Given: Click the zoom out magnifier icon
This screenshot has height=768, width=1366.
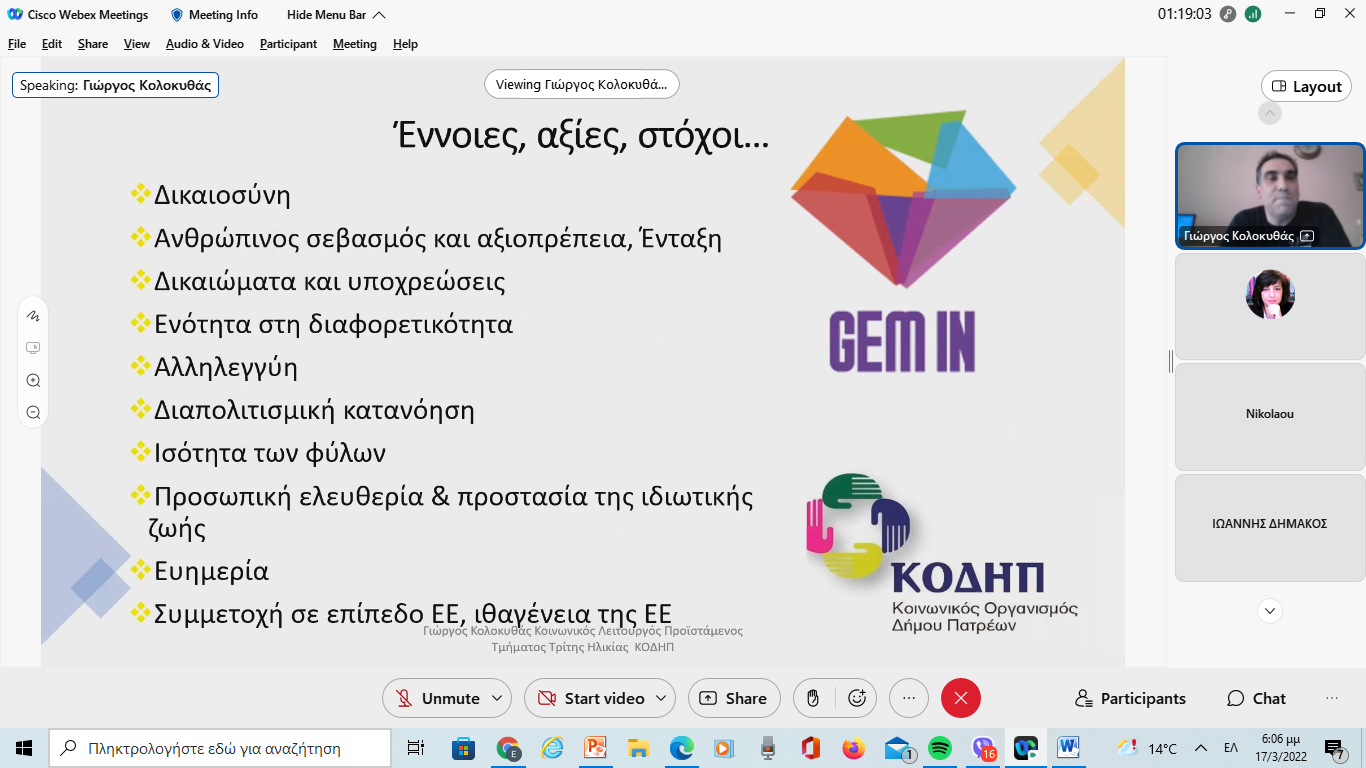Looking at the screenshot, I should [33, 412].
